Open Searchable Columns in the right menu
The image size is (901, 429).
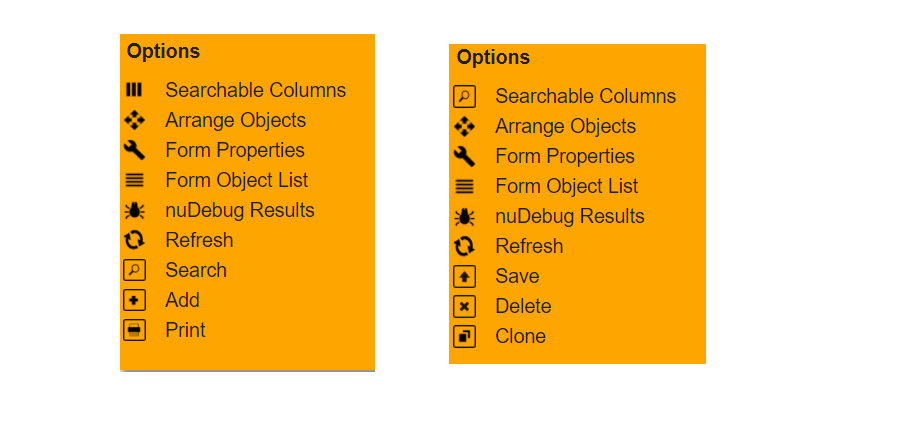click(x=585, y=96)
